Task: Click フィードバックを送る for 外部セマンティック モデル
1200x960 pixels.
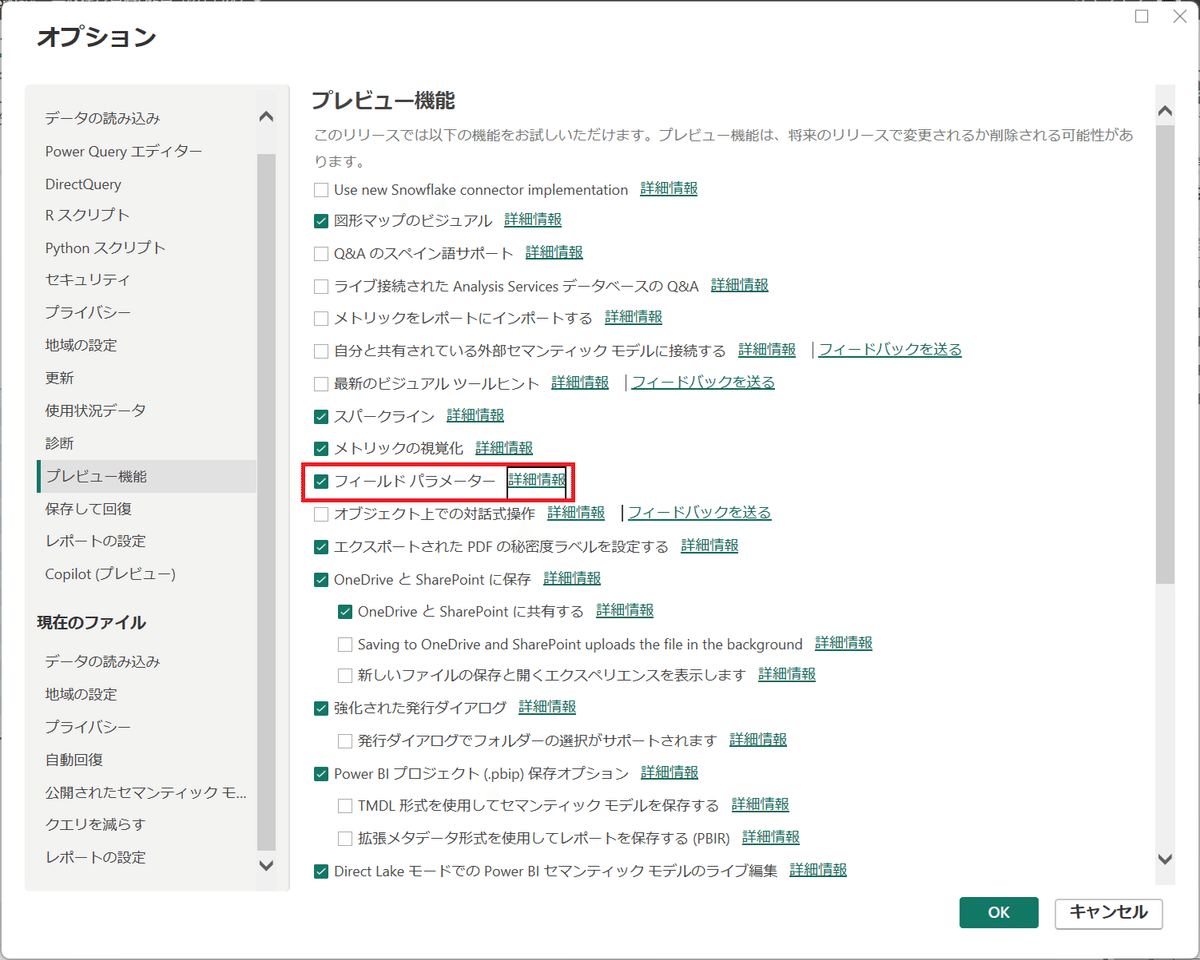Action: [x=890, y=350]
